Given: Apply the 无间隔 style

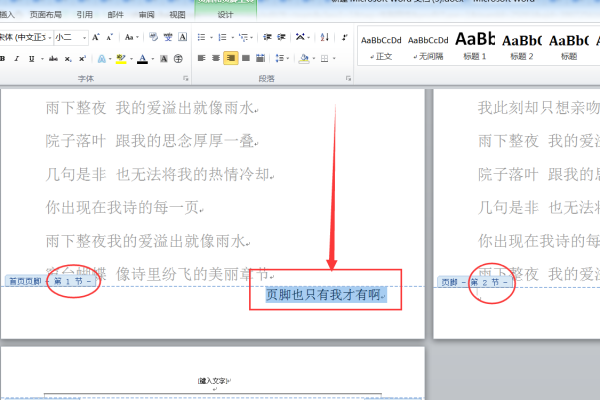Looking at the screenshot, I should [428, 47].
